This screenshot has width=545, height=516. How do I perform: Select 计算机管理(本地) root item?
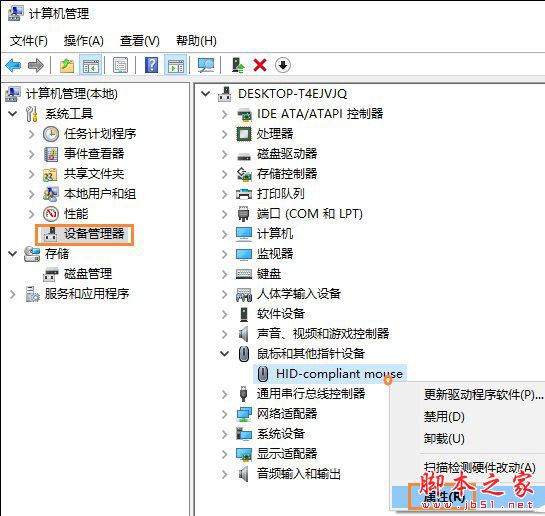(x=72, y=93)
